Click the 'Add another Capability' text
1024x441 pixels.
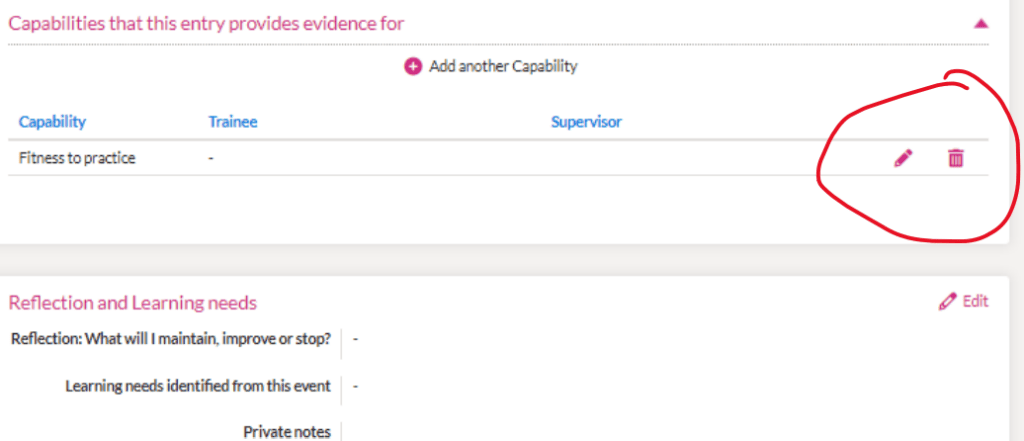tap(503, 67)
